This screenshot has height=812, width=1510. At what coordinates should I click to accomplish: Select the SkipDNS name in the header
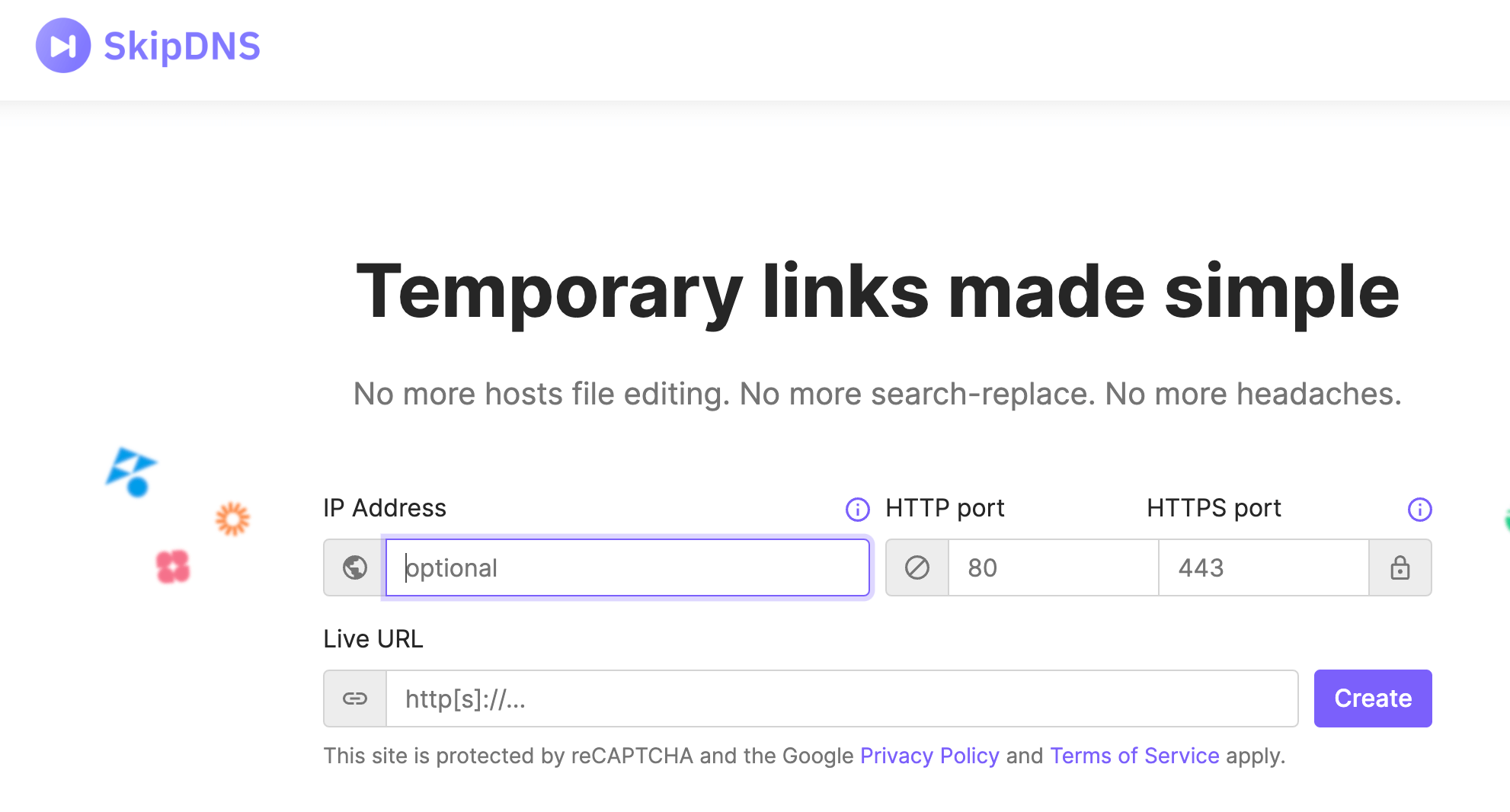point(181,46)
